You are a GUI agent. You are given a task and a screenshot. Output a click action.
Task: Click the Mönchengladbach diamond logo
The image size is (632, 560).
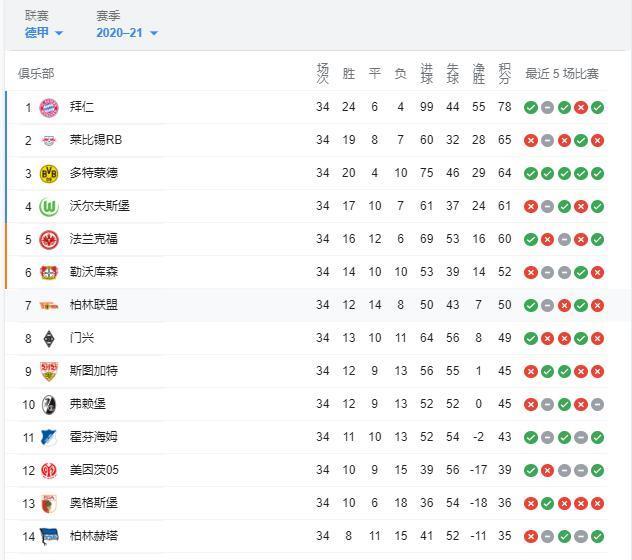tap(49, 339)
